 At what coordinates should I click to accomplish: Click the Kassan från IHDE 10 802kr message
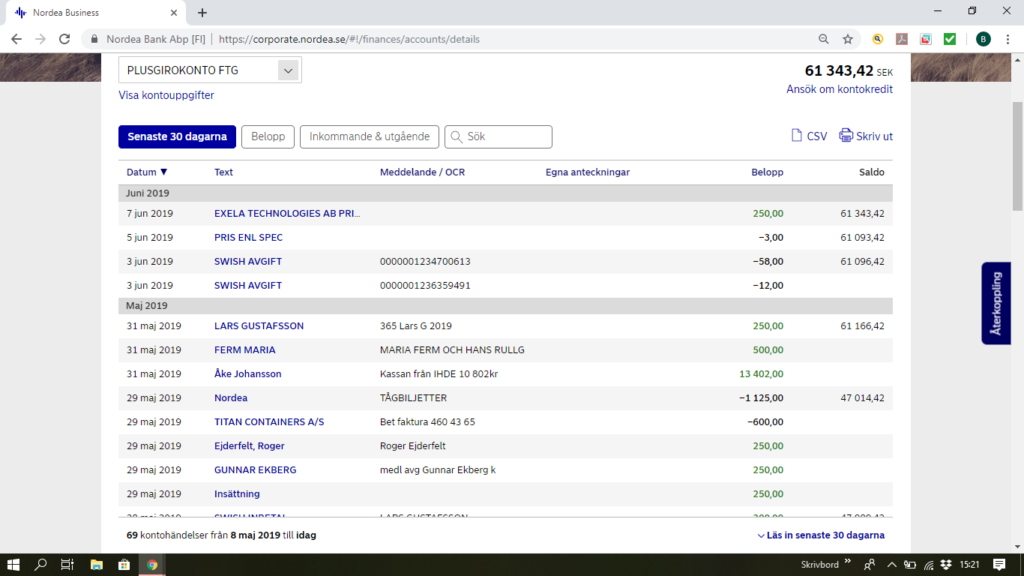[x=439, y=374]
